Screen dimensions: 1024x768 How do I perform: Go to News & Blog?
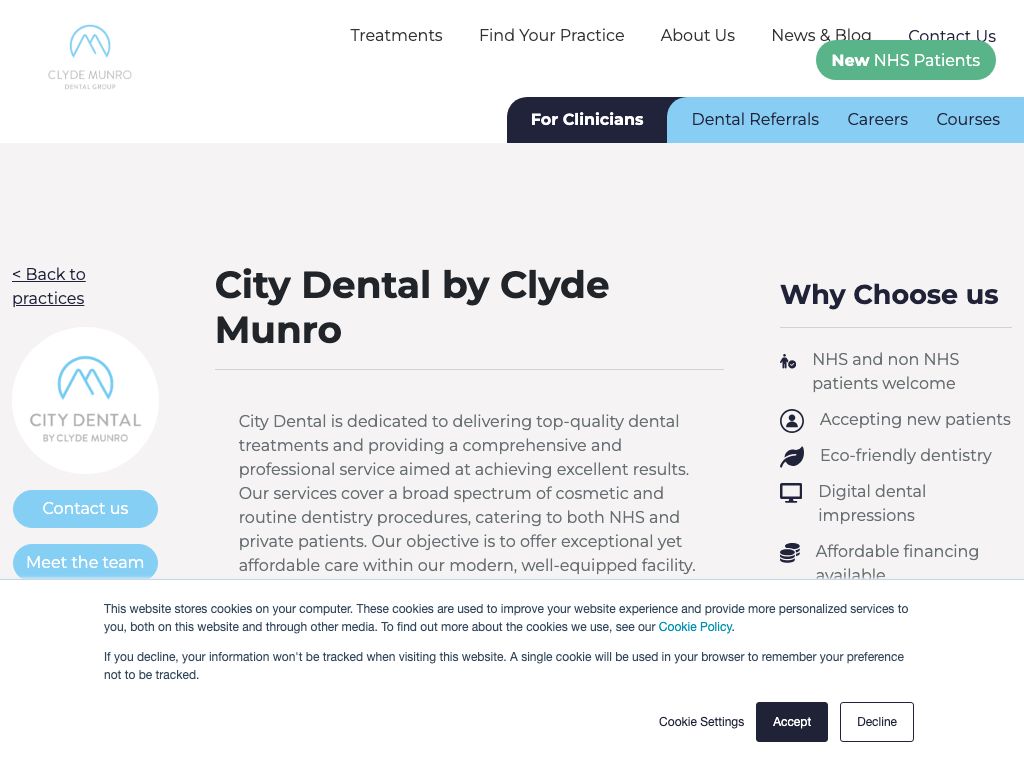821,34
